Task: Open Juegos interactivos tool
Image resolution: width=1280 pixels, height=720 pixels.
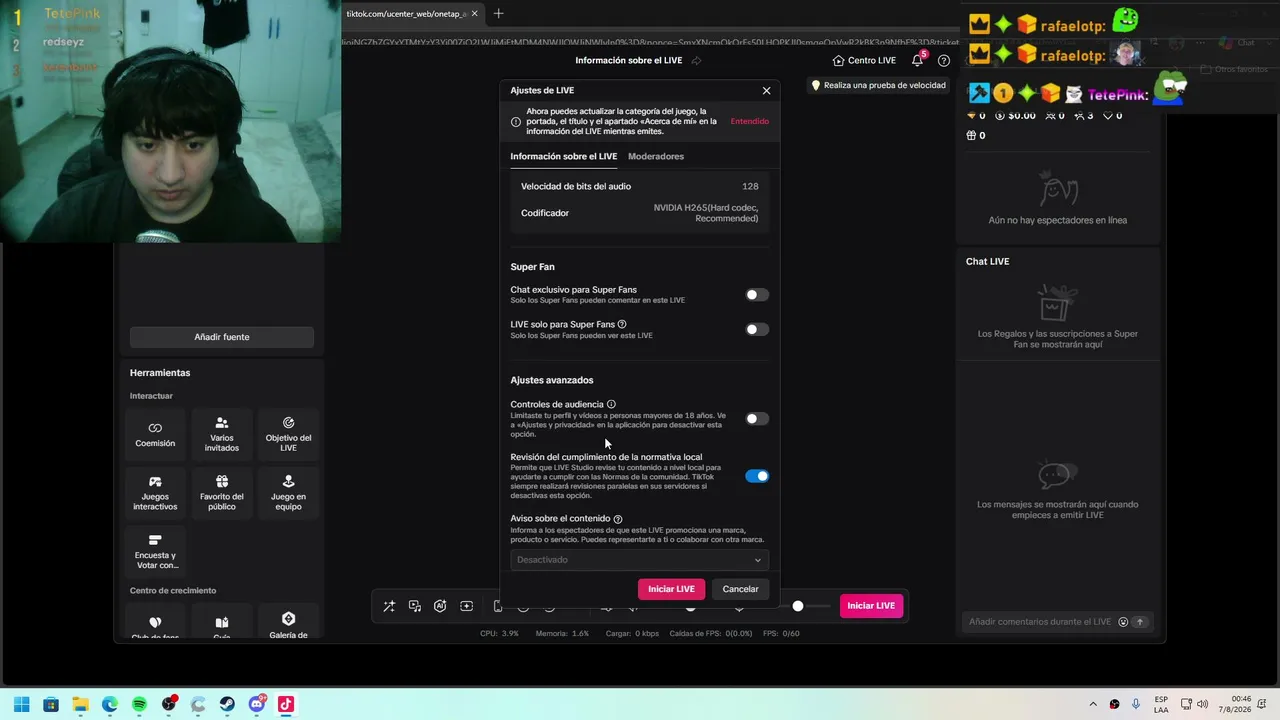Action: click(x=155, y=493)
